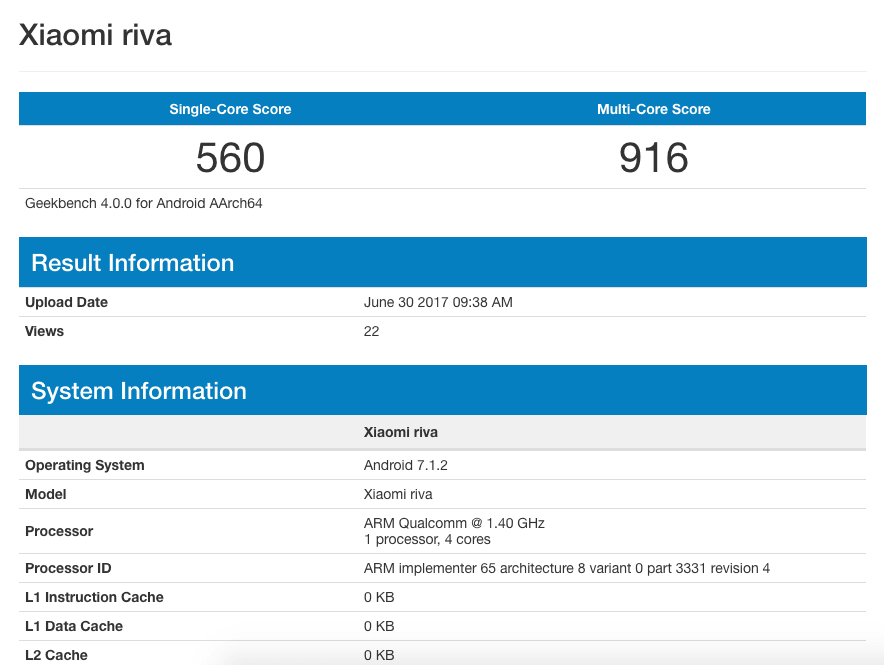Click the Result Information section header
This screenshot has width=884, height=665.
443,262
